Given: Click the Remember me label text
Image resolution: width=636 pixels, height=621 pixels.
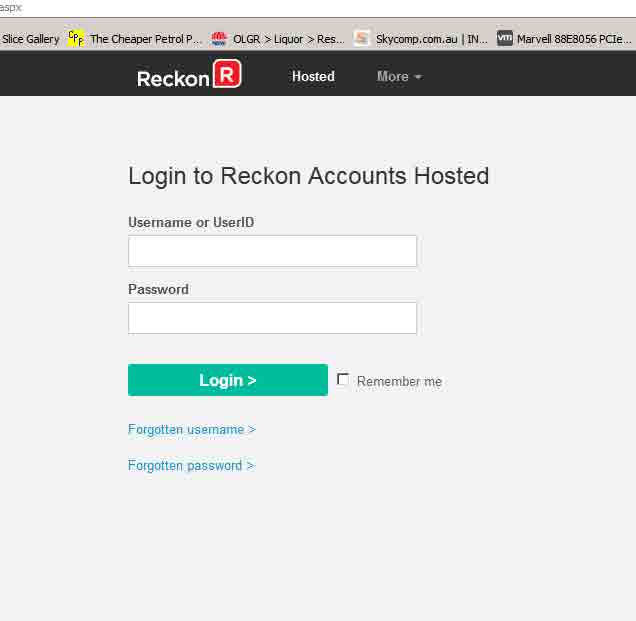Looking at the screenshot, I should point(399,381).
